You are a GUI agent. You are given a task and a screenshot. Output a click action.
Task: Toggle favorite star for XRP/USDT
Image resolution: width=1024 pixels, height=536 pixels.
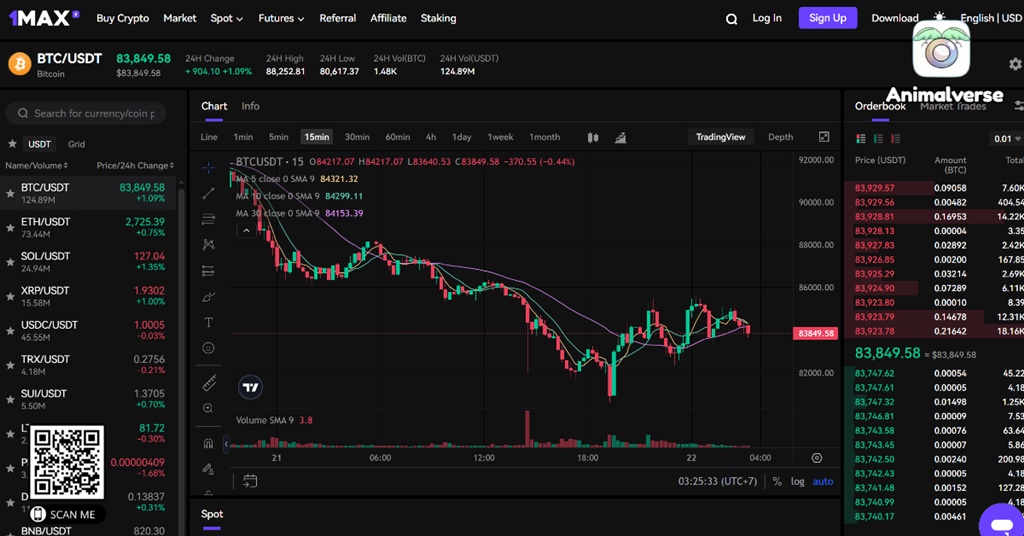(10, 296)
